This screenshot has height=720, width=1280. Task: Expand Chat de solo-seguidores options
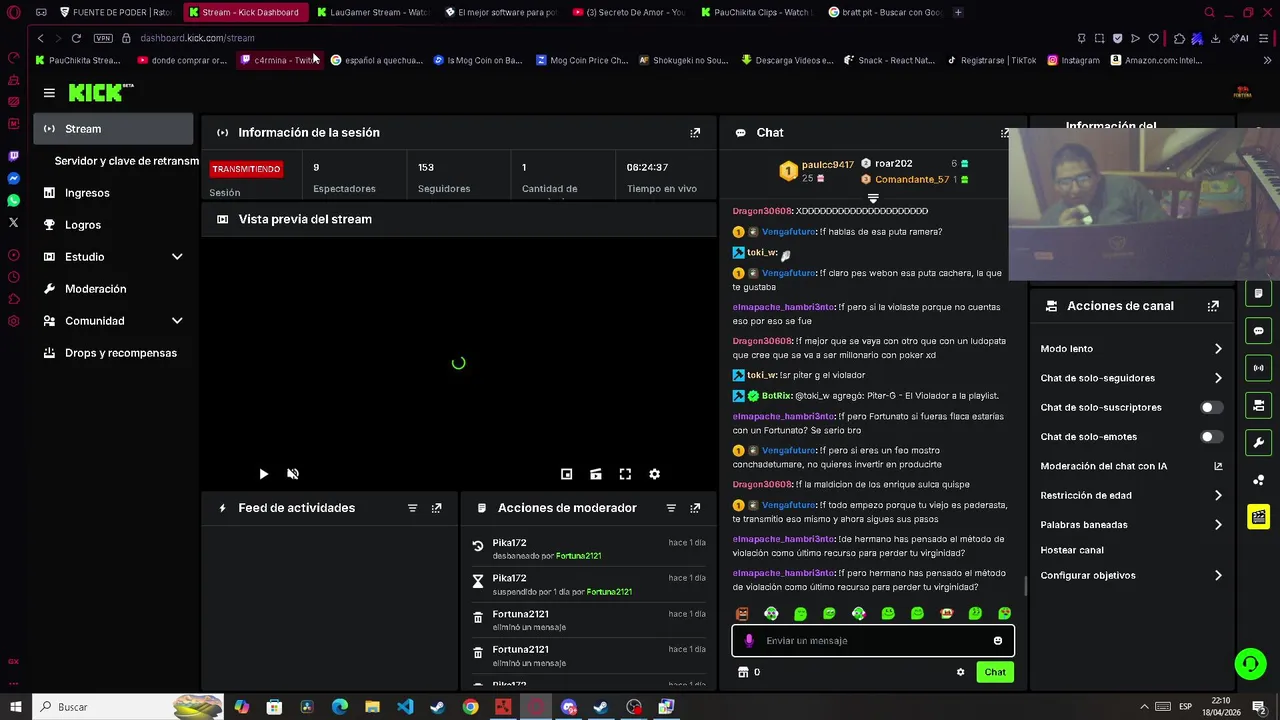[x=1218, y=378]
